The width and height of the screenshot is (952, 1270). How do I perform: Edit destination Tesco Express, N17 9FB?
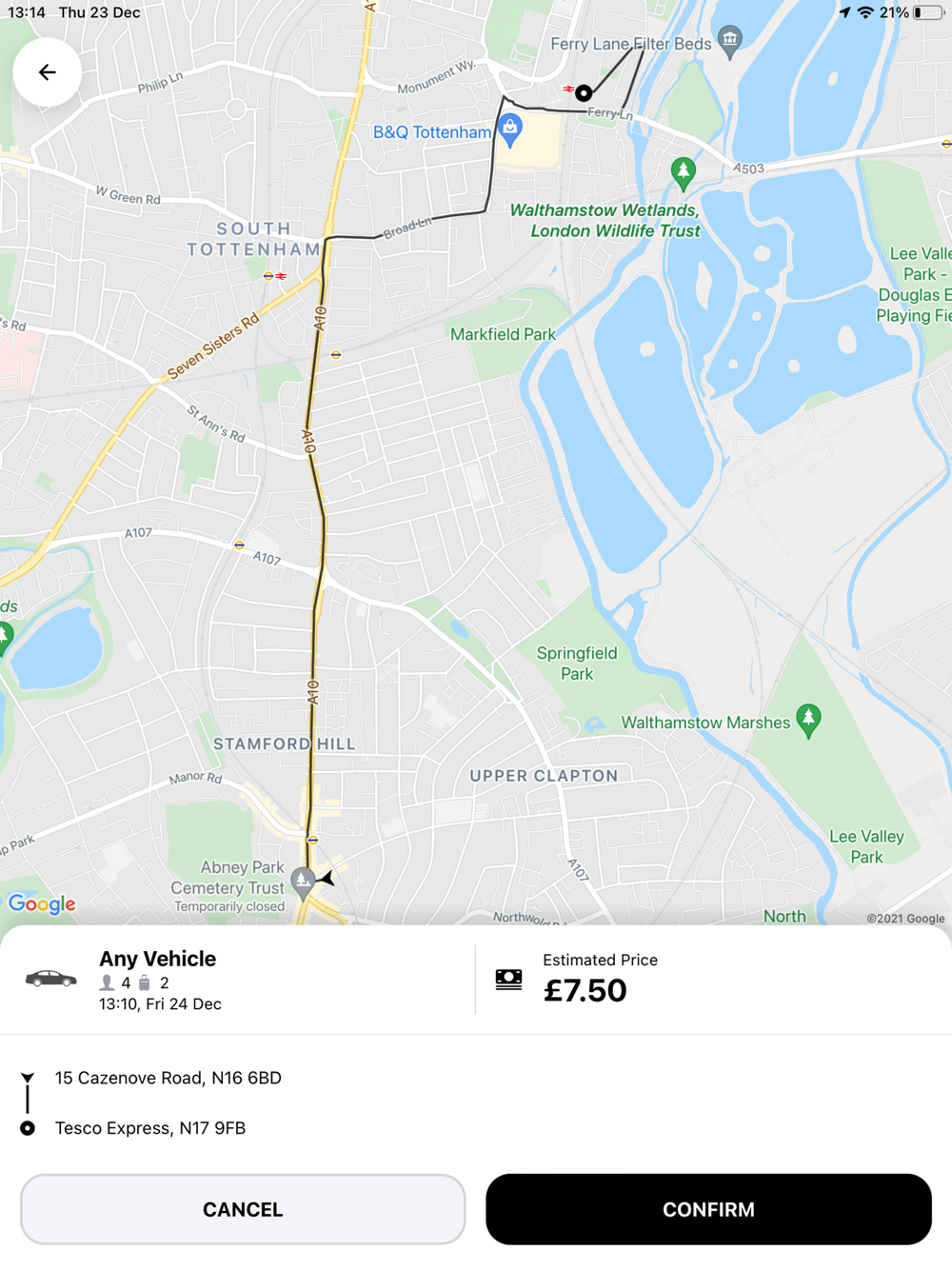(150, 1128)
